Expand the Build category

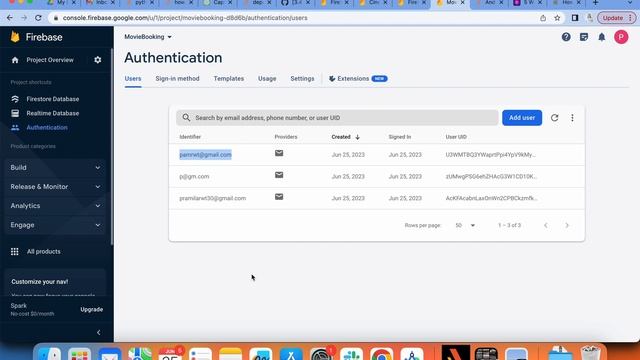click(x=55, y=168)
